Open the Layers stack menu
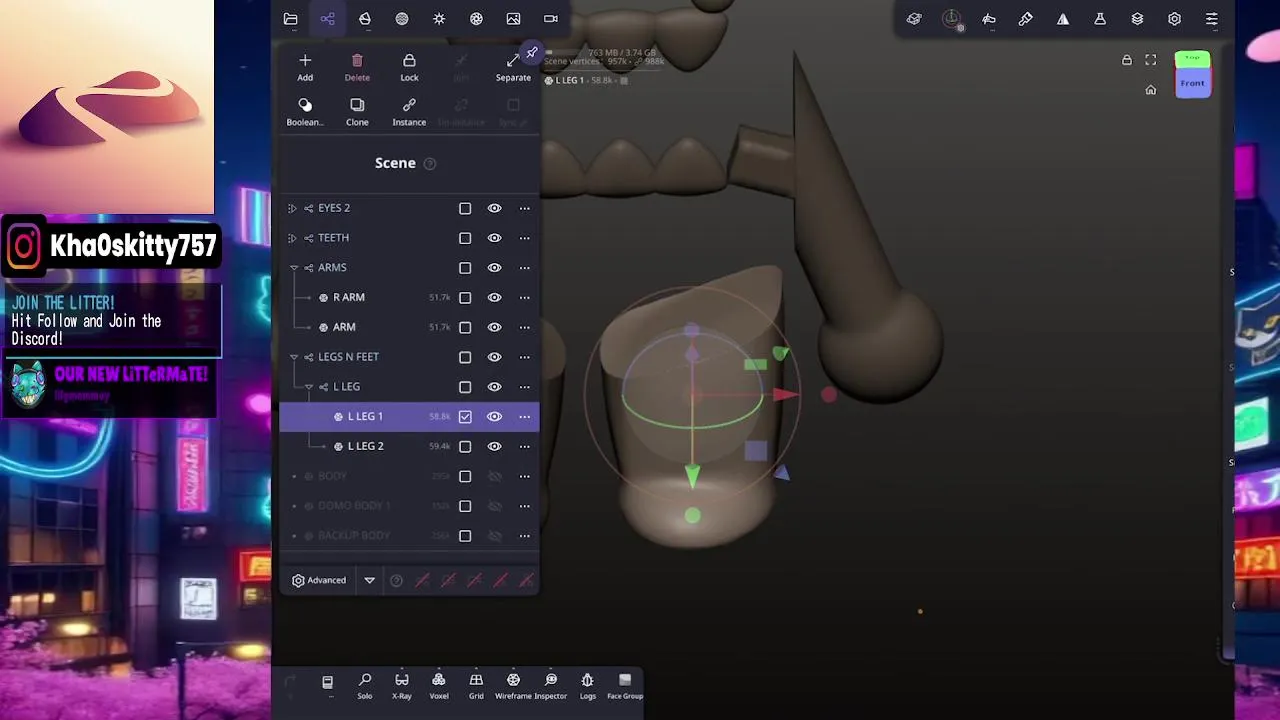 (x=1137, y=19)
